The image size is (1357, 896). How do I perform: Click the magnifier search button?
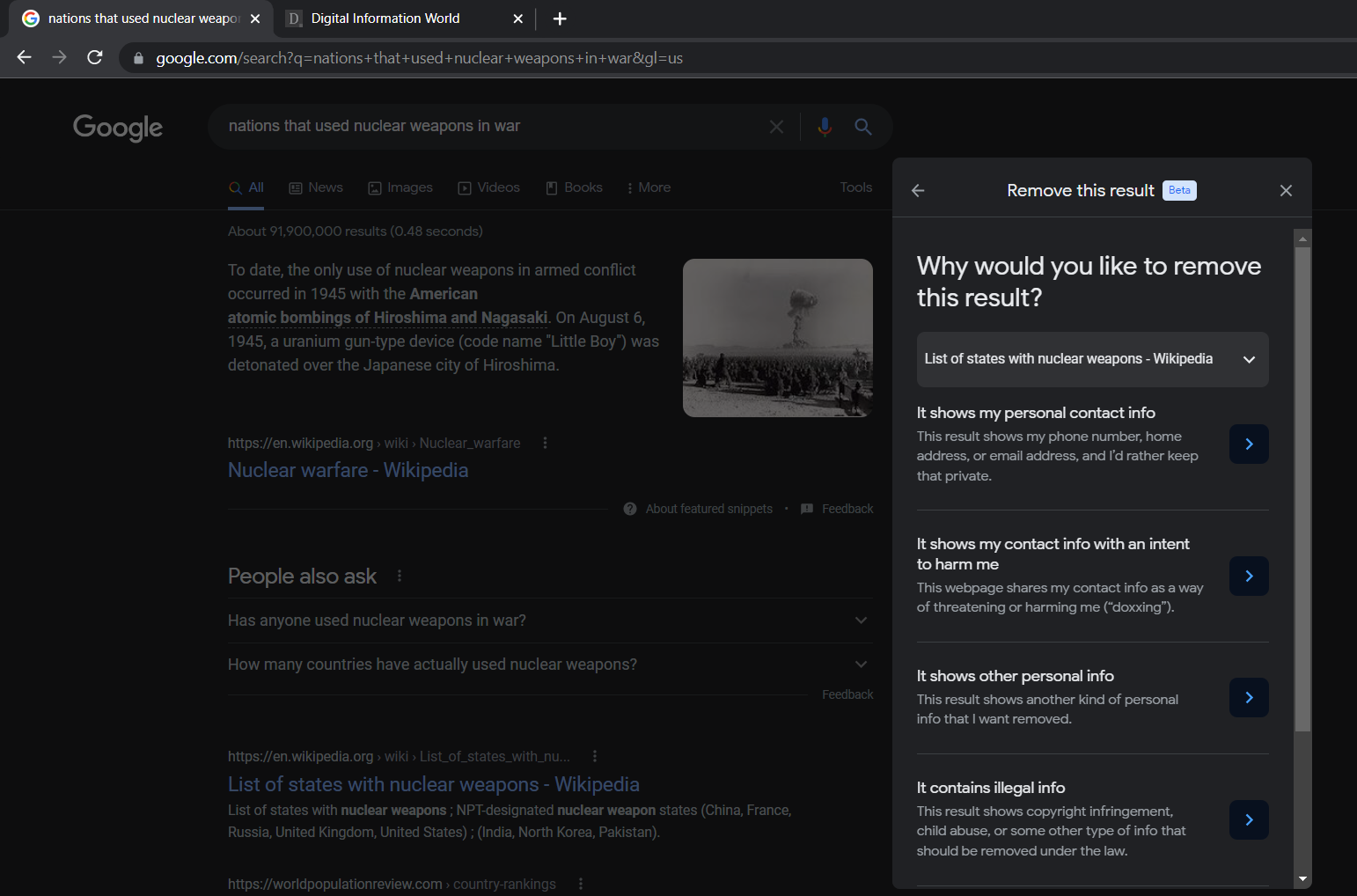(x=863, y=127)
